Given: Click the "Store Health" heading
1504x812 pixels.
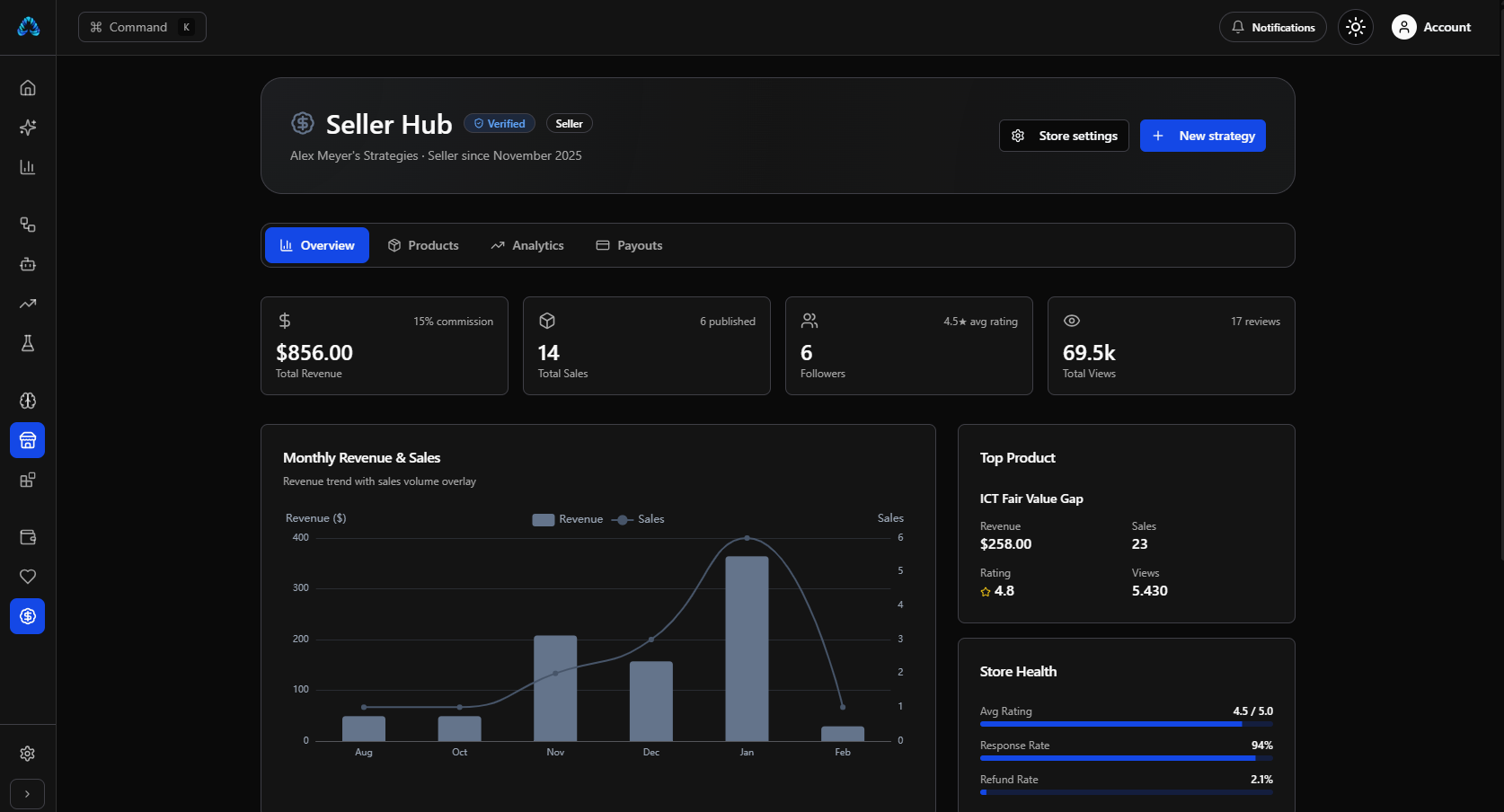Looking at the screenshot, I should pos(1019,672).
